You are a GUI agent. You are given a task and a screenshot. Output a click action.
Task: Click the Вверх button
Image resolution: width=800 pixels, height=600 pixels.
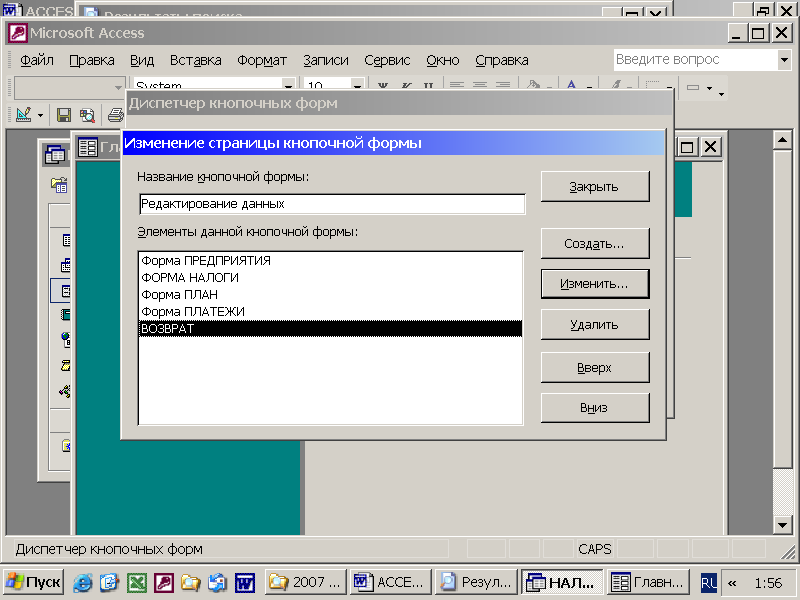595,367
